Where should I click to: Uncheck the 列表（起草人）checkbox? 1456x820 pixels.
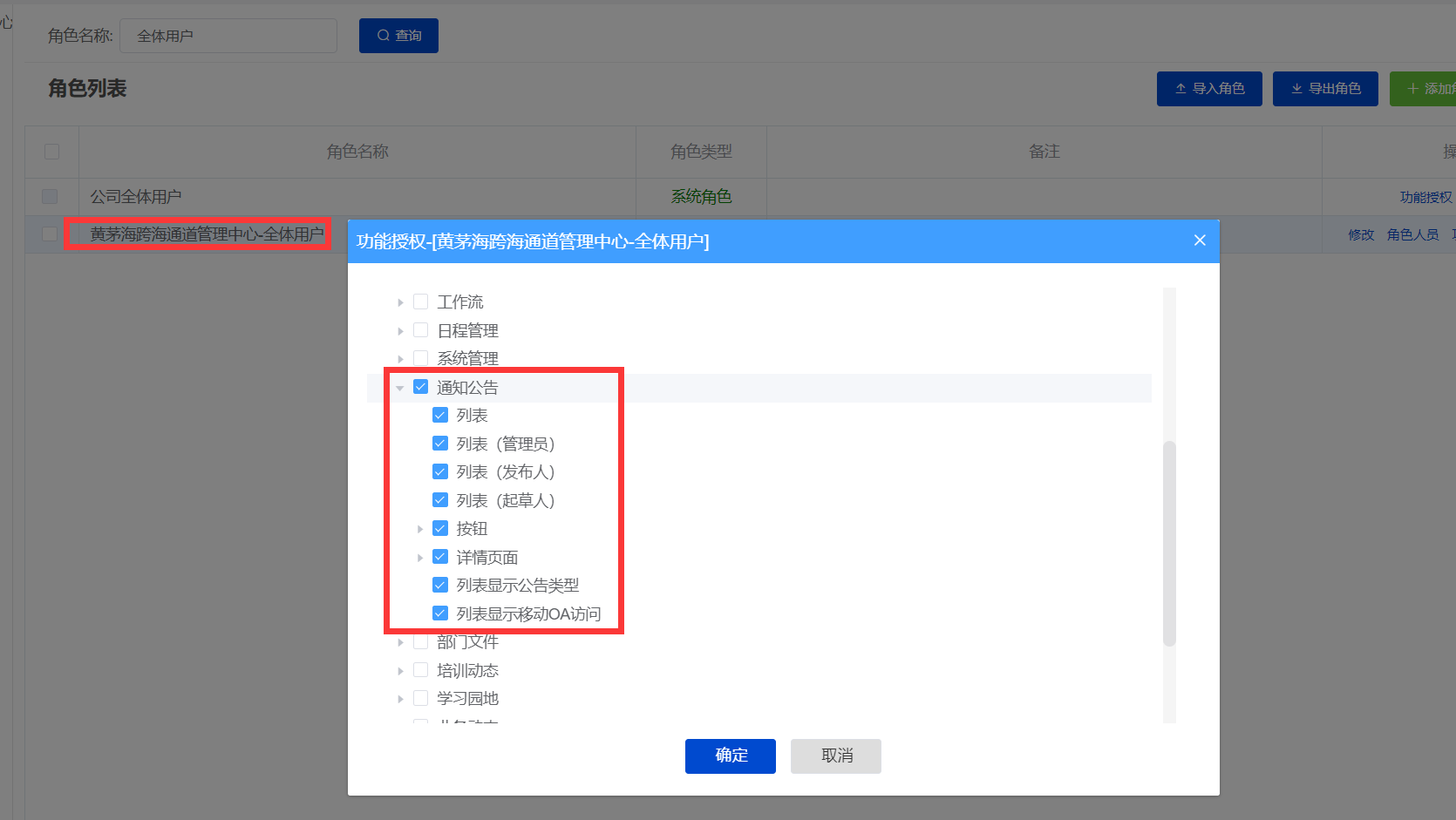(440, 500)
